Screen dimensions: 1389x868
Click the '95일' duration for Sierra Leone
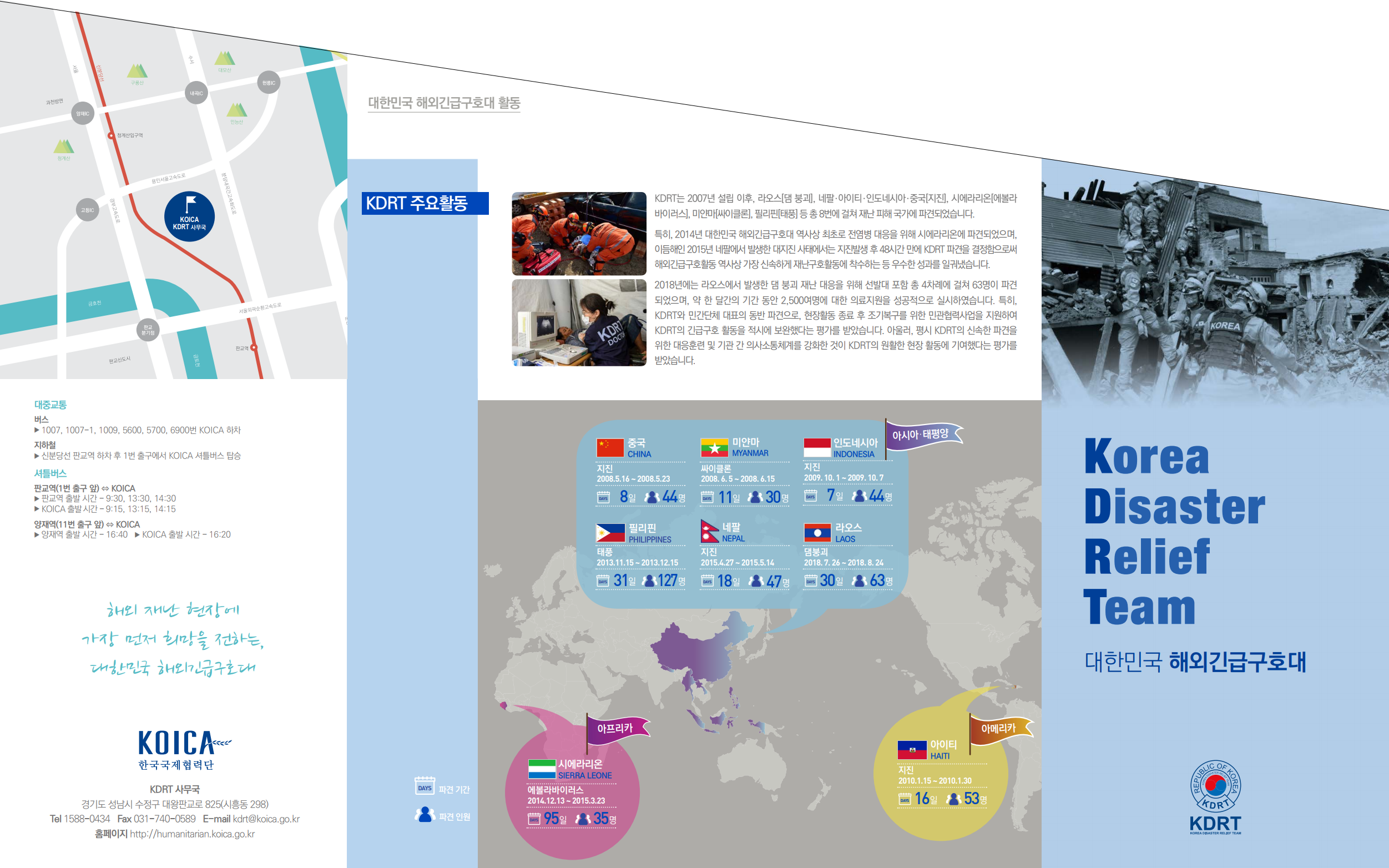(x=555, y=819)
